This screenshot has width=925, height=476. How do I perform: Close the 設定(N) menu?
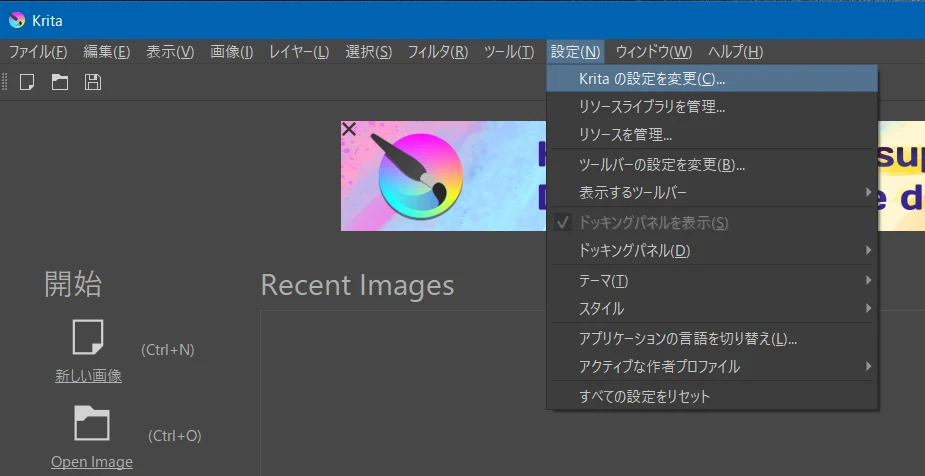pos(575,52)
